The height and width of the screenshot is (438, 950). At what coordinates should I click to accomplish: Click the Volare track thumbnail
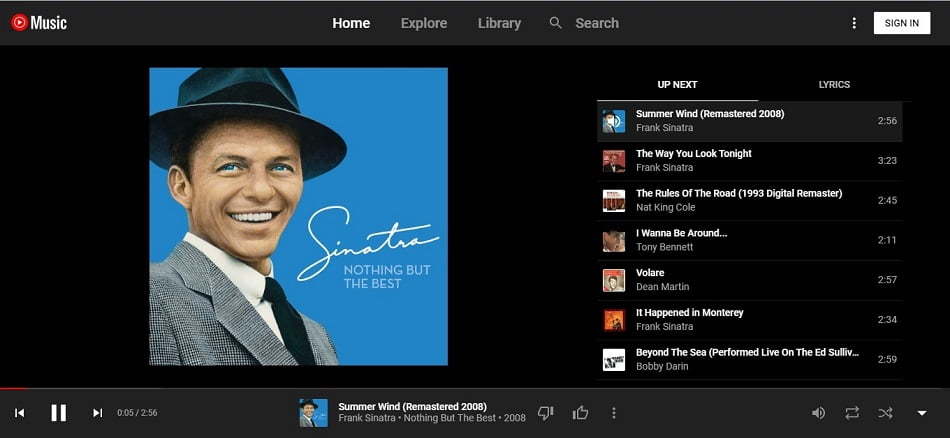[x=614, y=280]
